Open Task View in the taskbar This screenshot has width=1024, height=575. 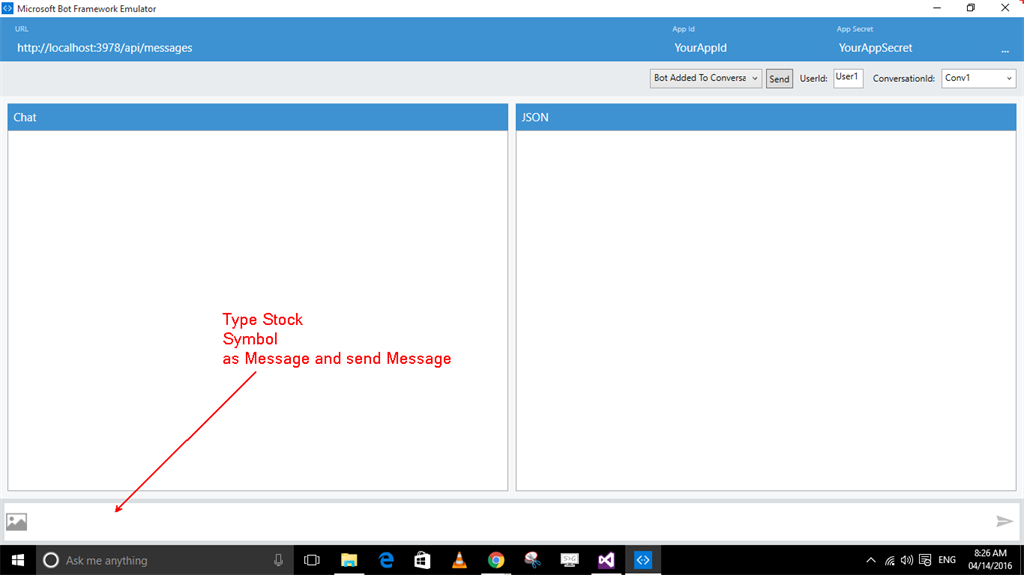(312, 560)
